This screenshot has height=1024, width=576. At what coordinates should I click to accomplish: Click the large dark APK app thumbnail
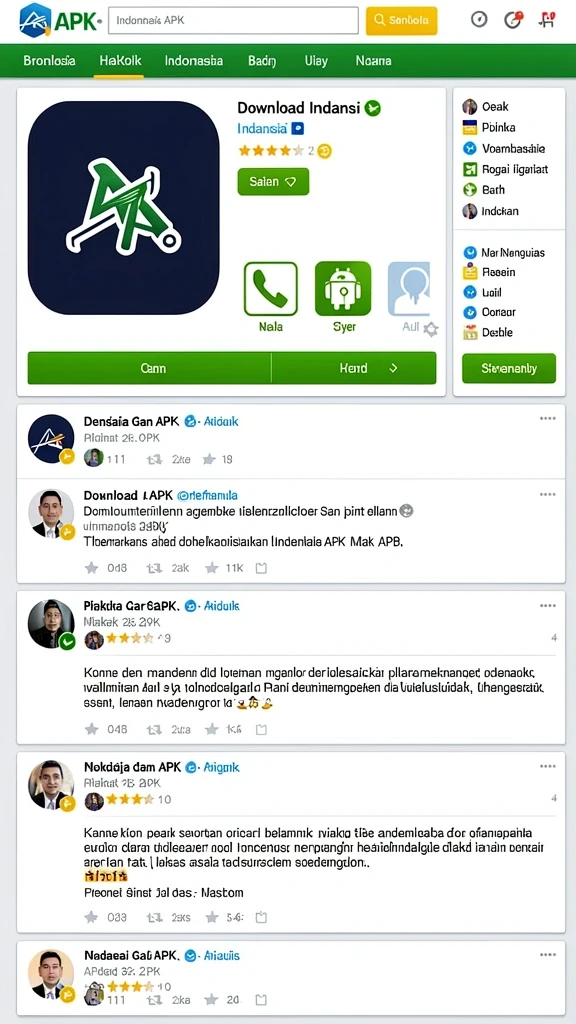(123, 208)
